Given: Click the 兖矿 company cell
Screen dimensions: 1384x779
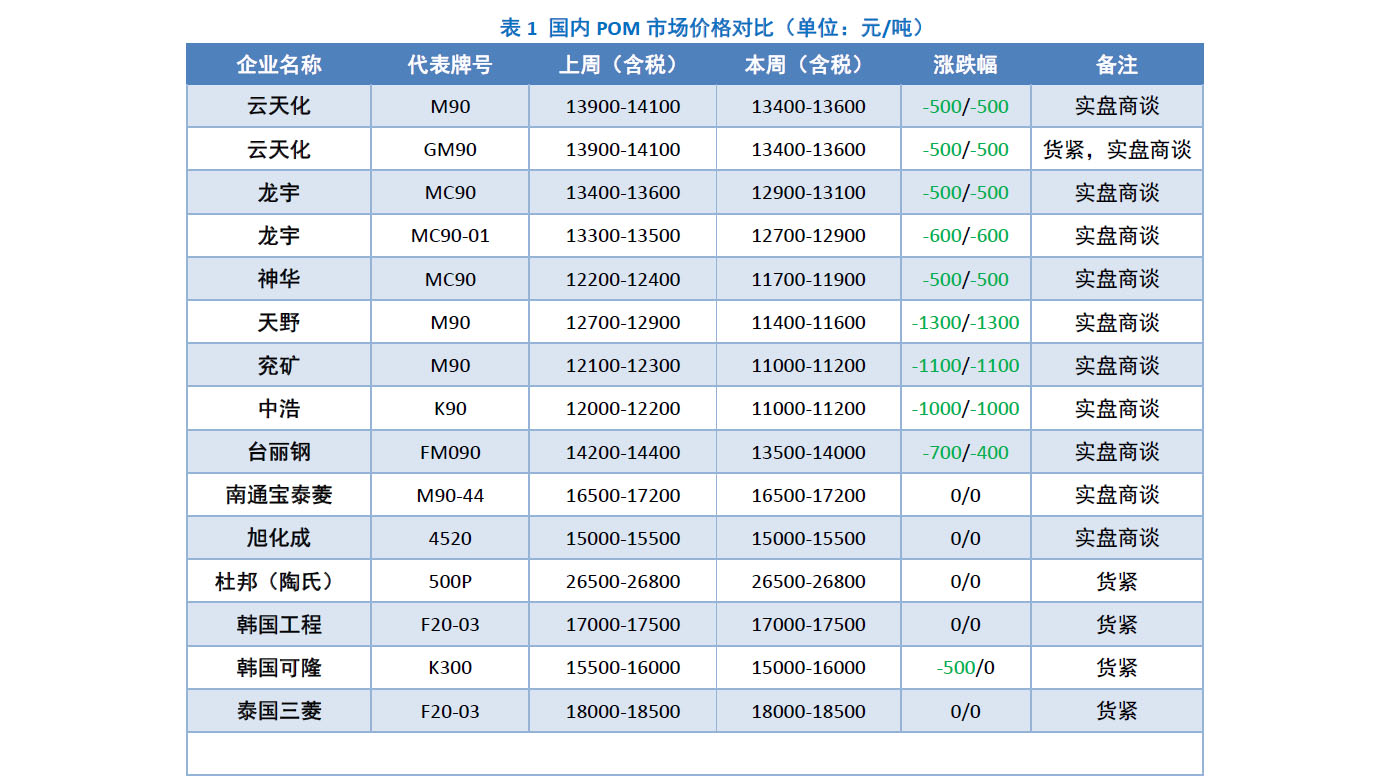Looking at the screenshot, I should [x=279, y=366].
